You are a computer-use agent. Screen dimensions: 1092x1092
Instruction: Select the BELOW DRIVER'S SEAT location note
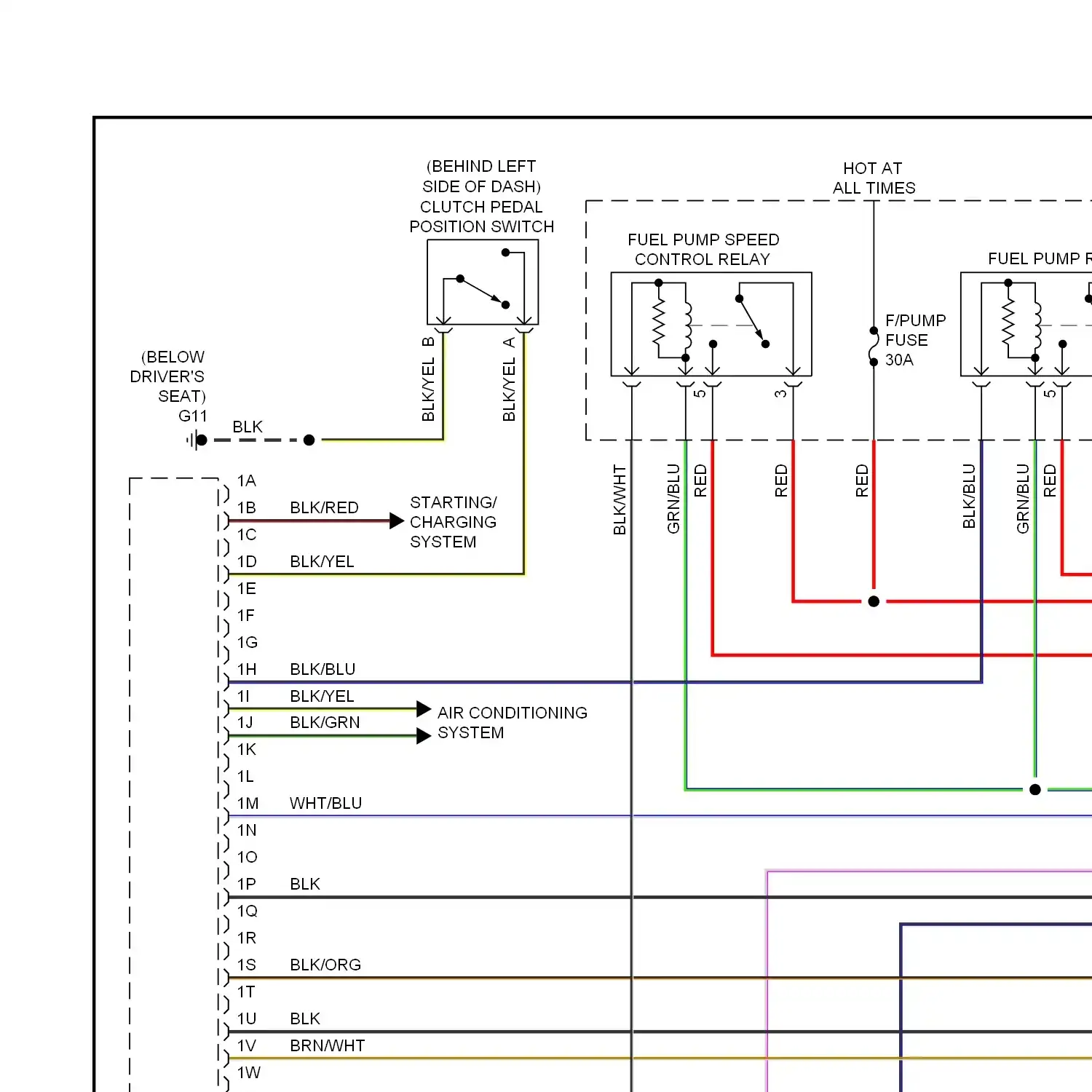tap(168, 376)
